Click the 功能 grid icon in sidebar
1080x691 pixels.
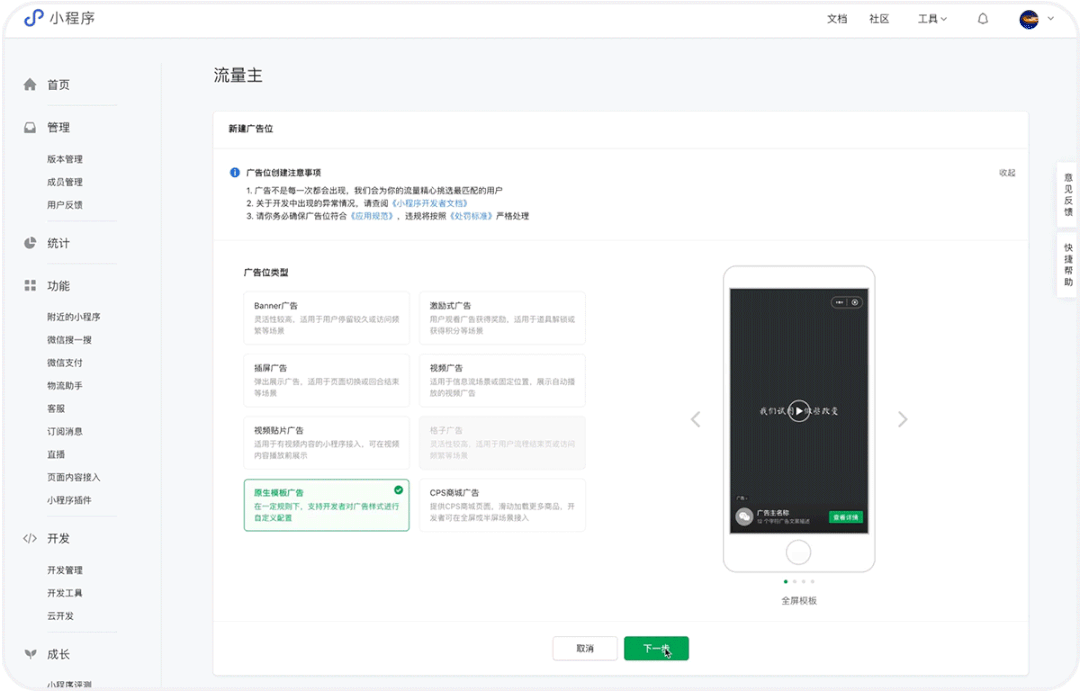(x=31, y=285)
